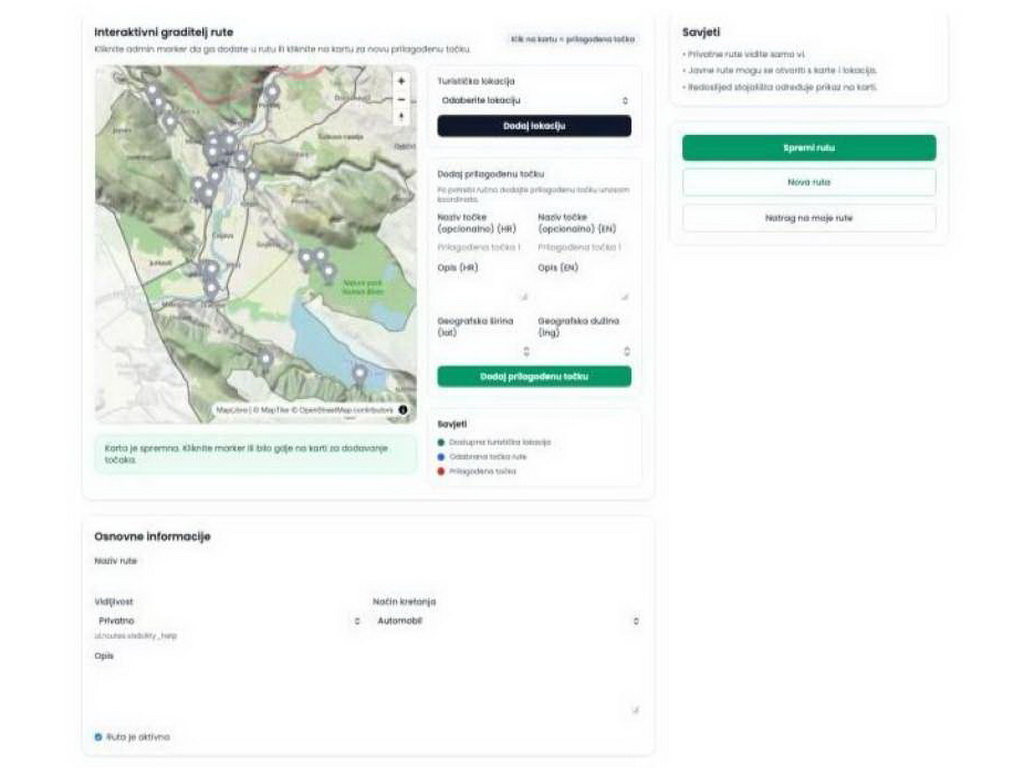Image resolution: width=1024 pixels, height=768 pixels.
Task: Toggle the map attribution info icon
Action: click(403, 409)
